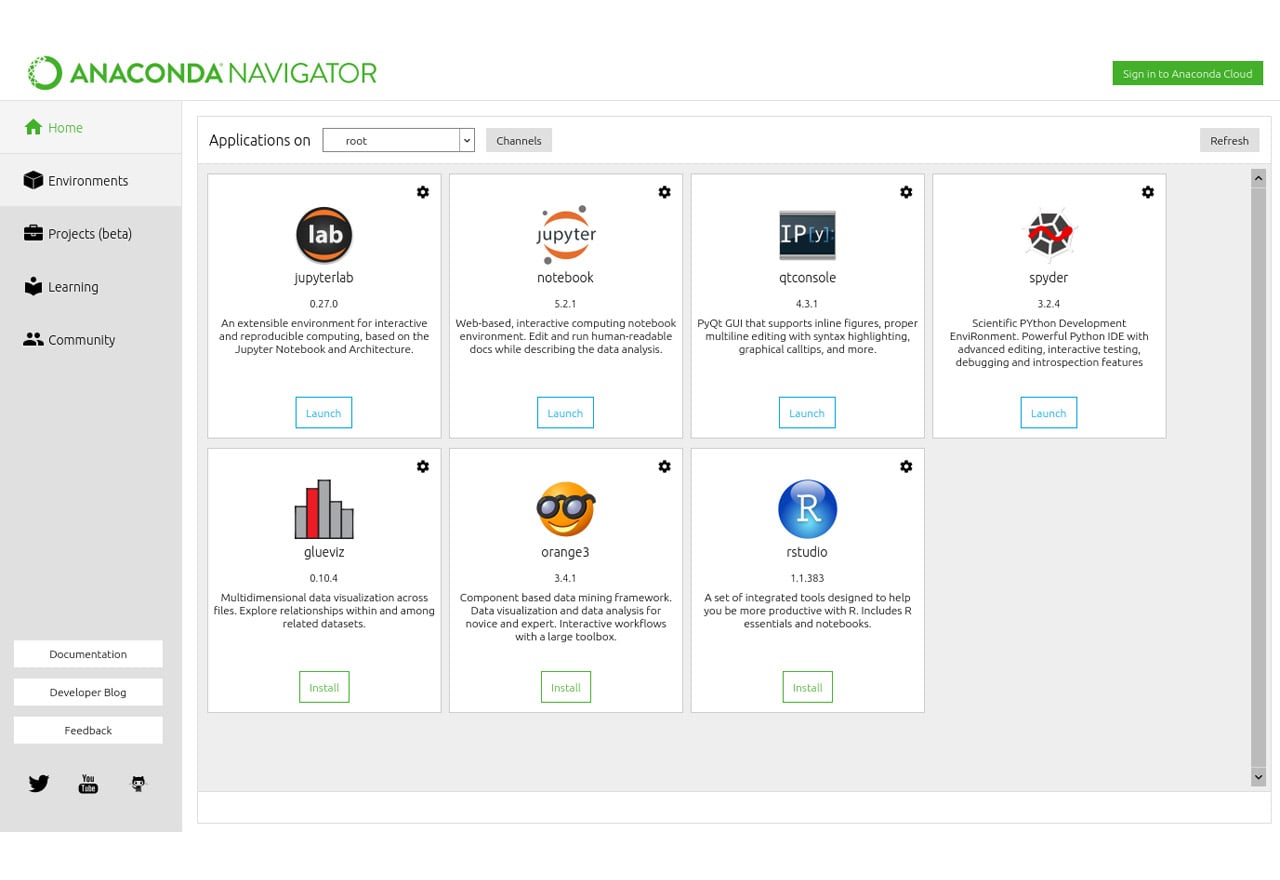This screenshot has width=1280, height=880.
Task: Launch jupyterlab
Action: [324, 413]
